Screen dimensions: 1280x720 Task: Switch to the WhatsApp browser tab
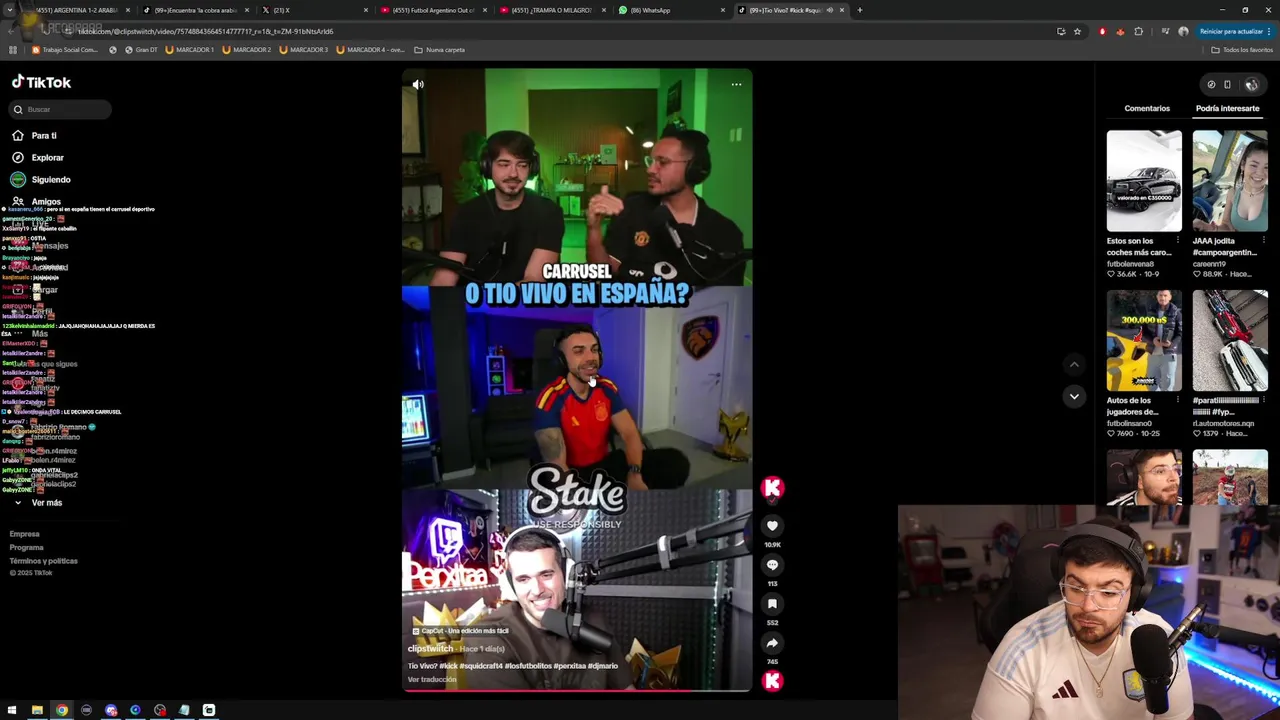pos(671,10)
